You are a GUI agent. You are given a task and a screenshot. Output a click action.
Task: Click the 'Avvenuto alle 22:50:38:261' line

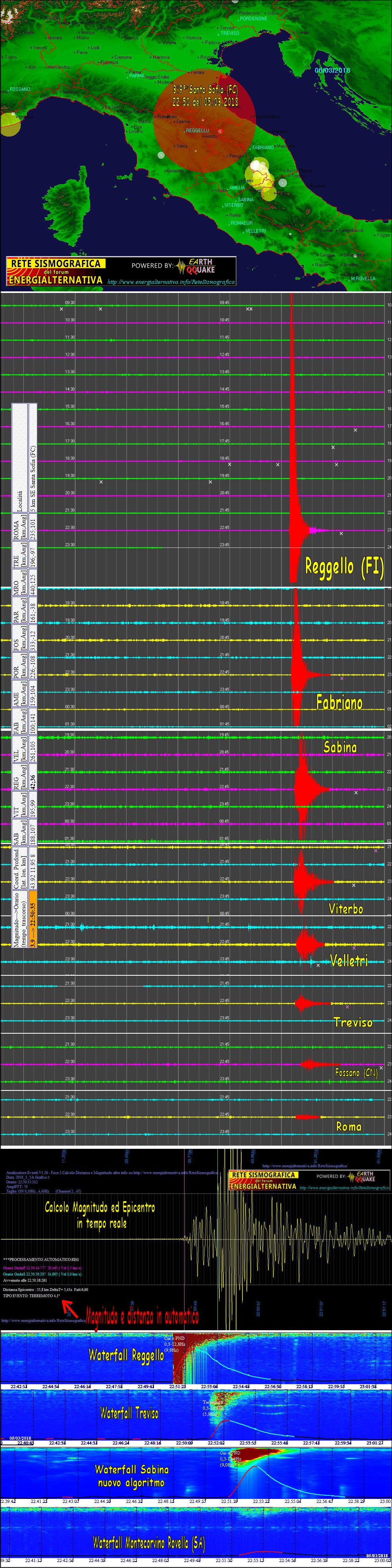click(x=25, y=1280)
